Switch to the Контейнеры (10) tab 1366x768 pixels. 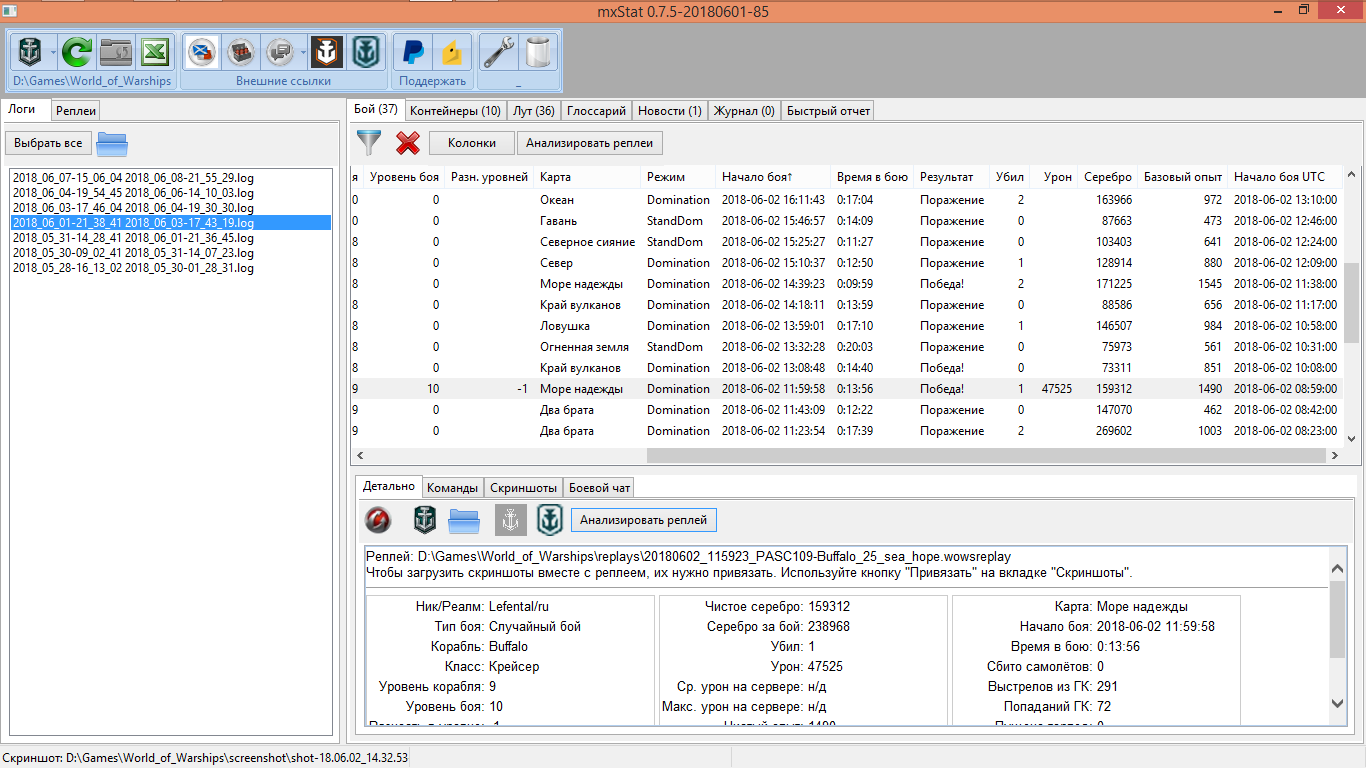point(455,111)
